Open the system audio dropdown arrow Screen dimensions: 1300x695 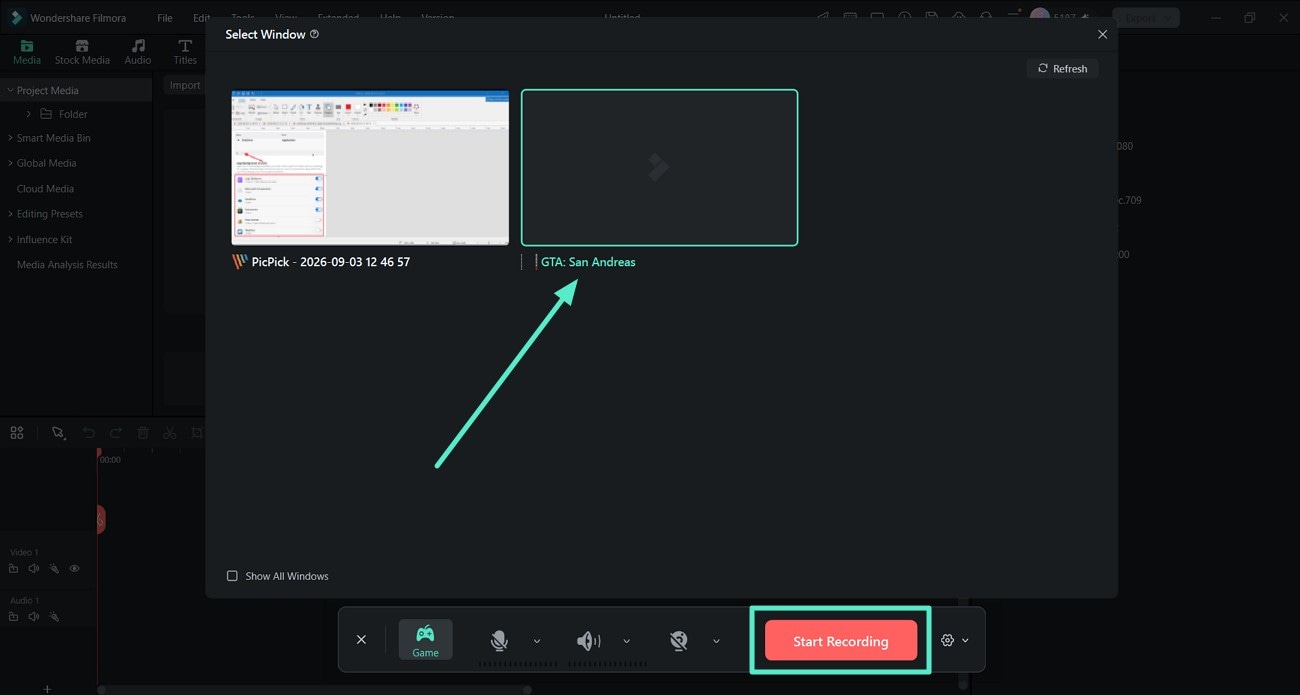[x=627, y=641]
